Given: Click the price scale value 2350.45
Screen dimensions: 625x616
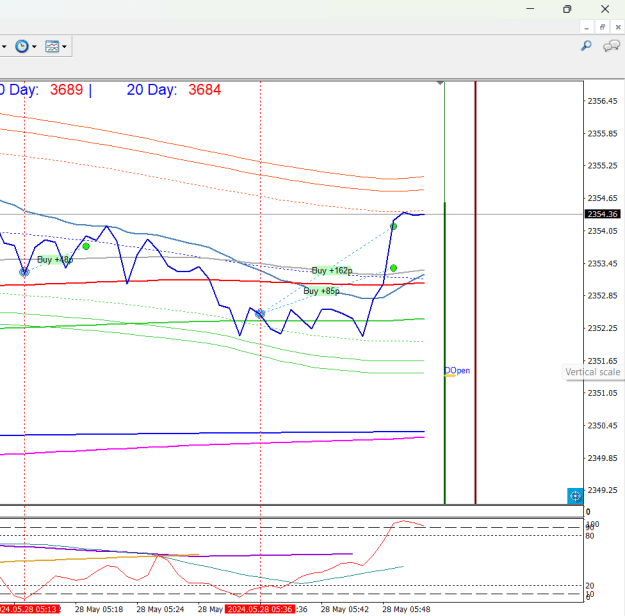Looking at the screenshot, I should [602, 425].
